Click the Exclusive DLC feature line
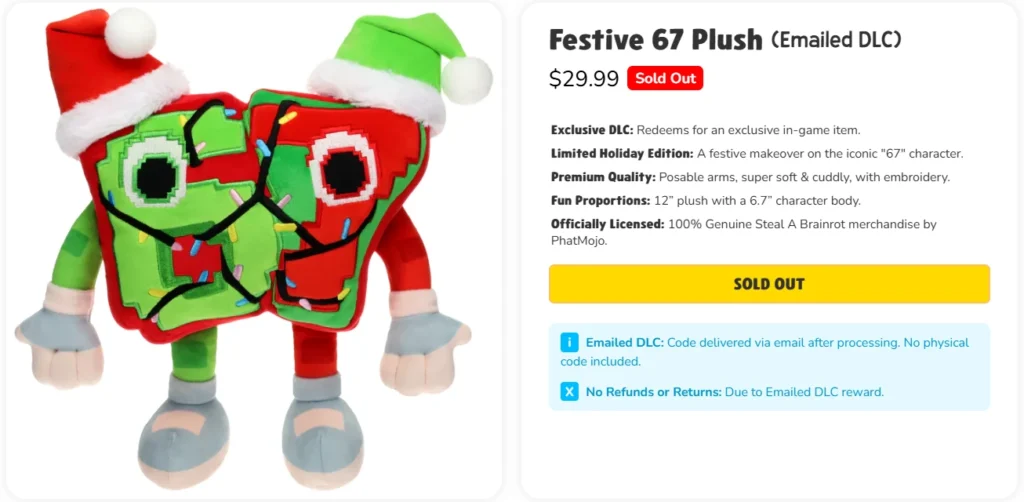The width and height of the screenshot is (1024, 502). [705, 130]
